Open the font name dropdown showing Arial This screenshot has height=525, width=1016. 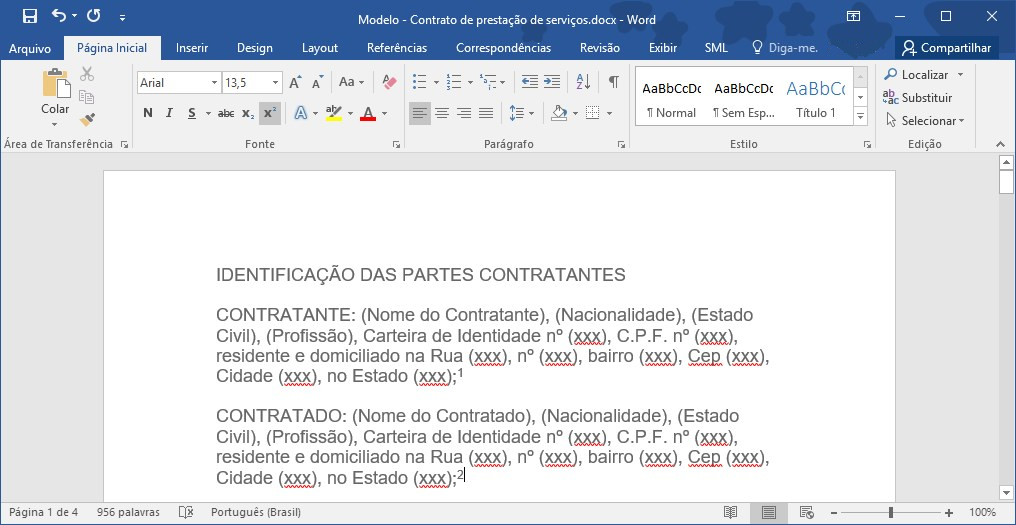click(x=214, y=83)
